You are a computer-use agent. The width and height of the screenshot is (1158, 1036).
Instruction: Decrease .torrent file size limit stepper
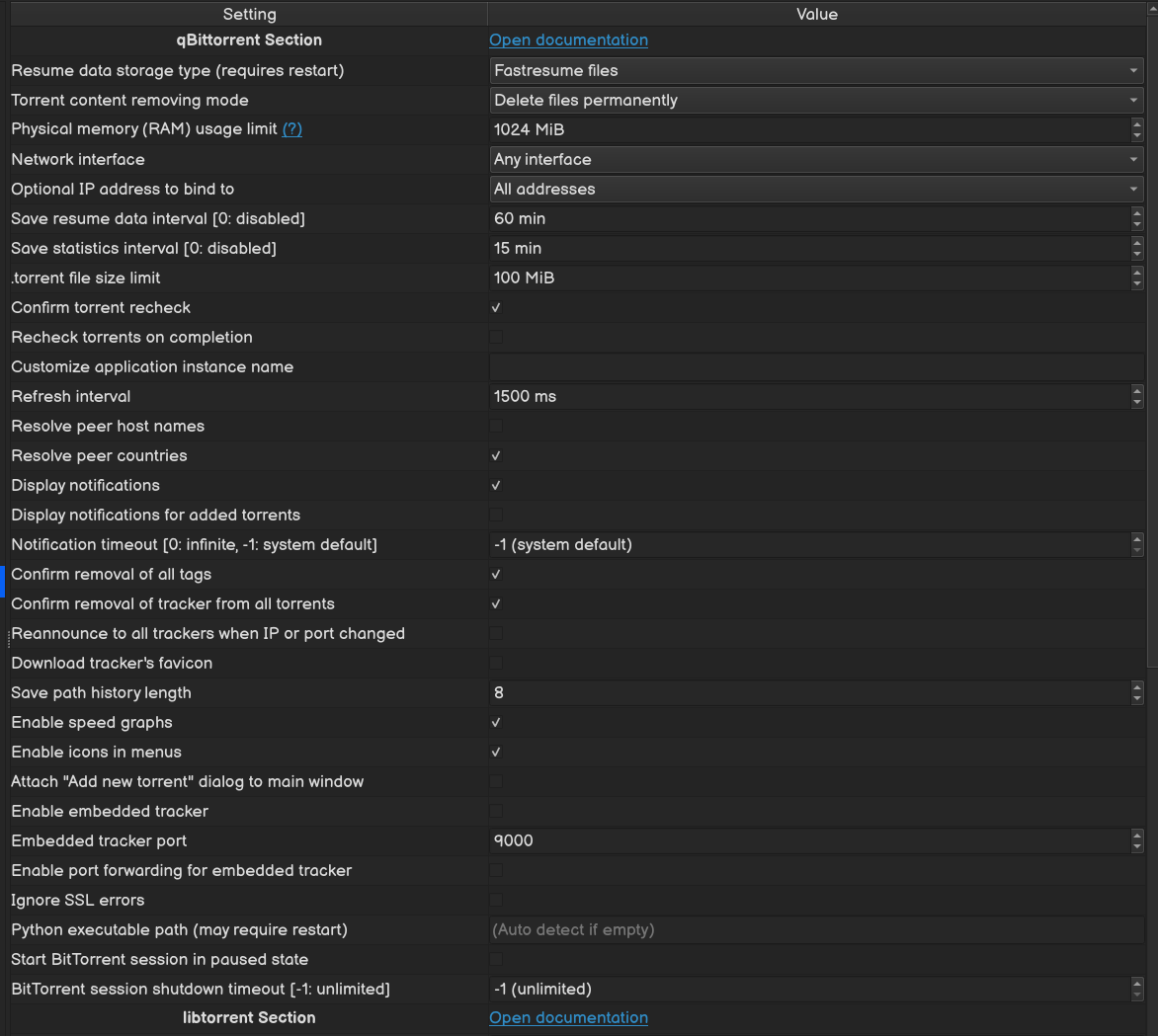tap(1137, 283)
